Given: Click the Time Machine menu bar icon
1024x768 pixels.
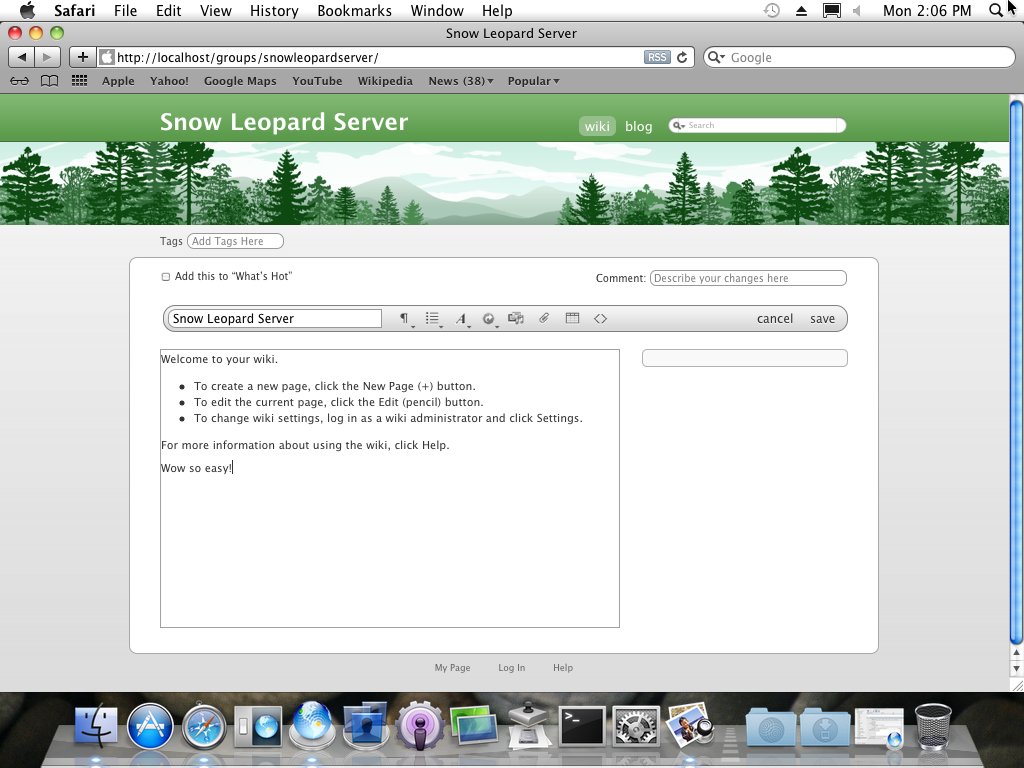Looking at the screenshot, I should coord(772,10).
